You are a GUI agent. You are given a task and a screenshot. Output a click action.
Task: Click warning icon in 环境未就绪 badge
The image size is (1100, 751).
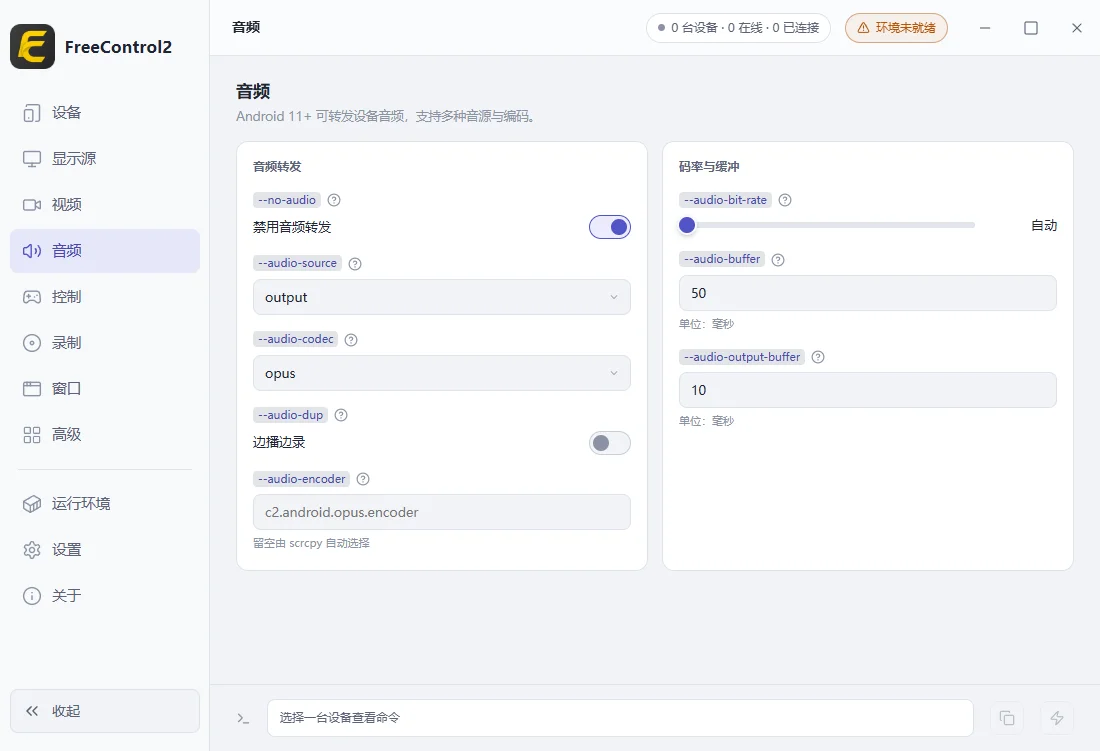863,28
